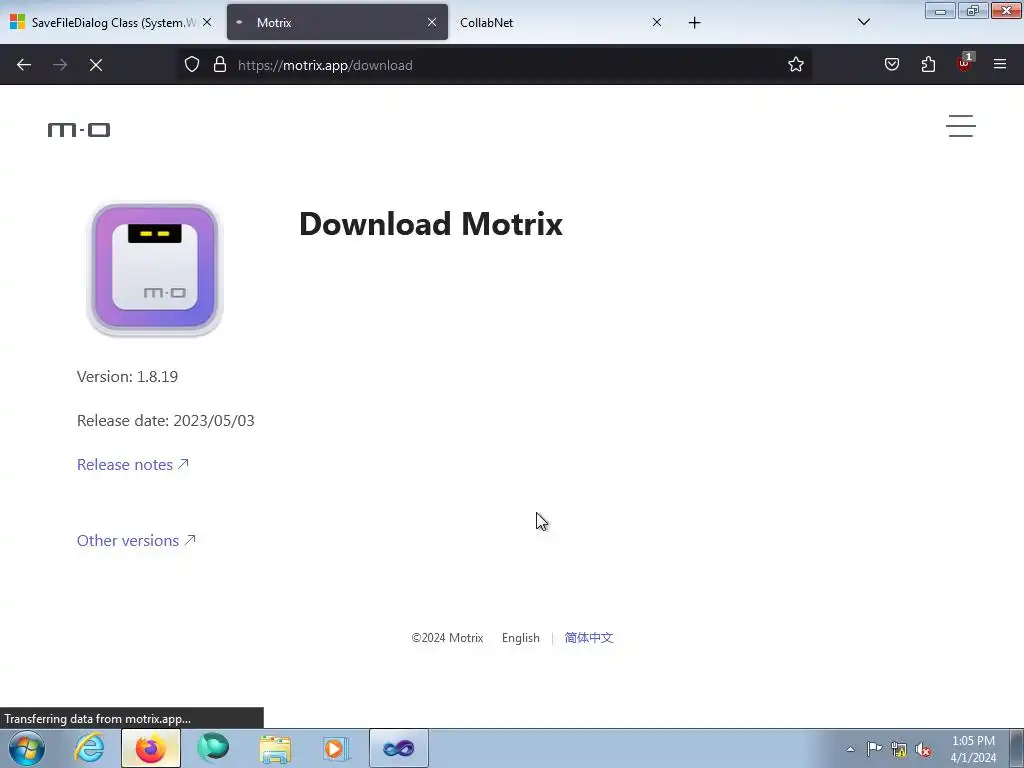This screenshot has width=1024, height=768.
Task: Open the tracking protection shield icon
Action: (191, 65)
